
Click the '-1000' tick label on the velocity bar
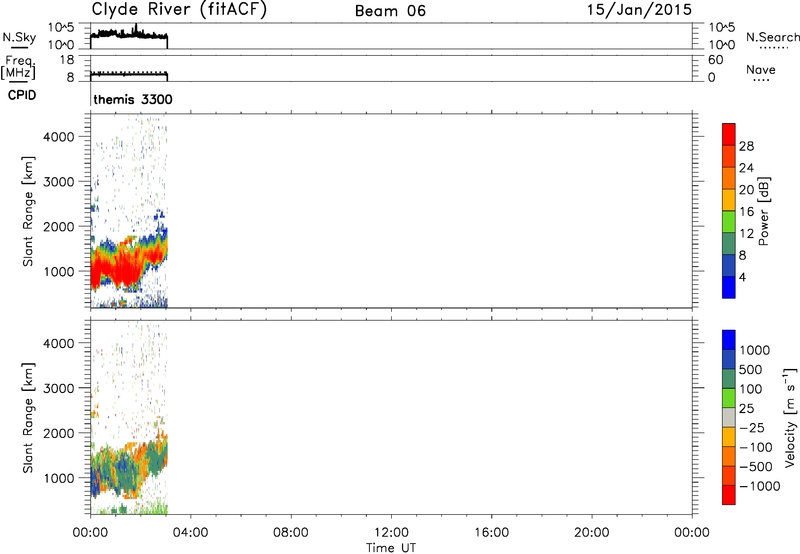[759, 486]
